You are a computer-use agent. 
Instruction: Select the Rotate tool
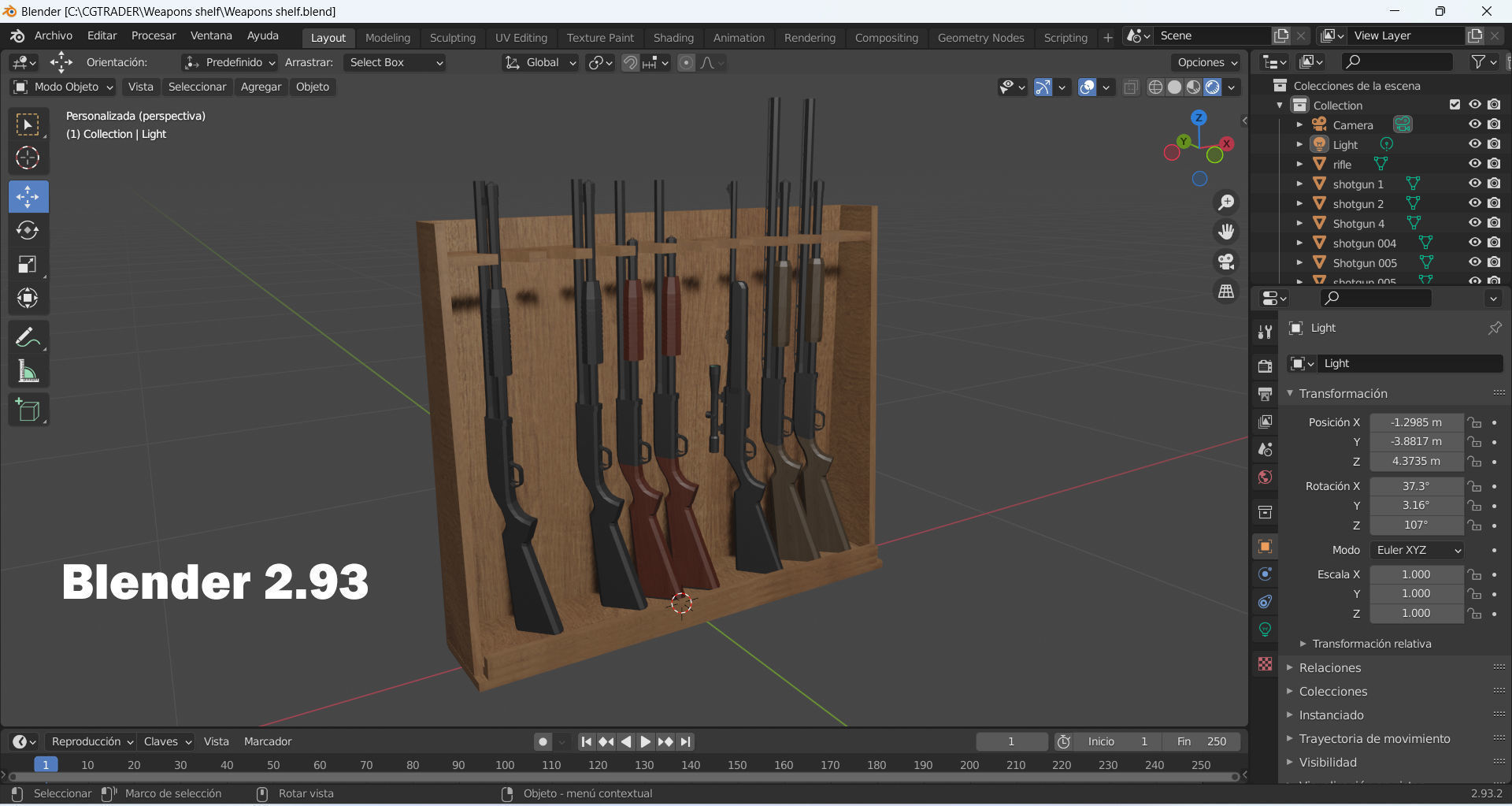coord(28,230)
